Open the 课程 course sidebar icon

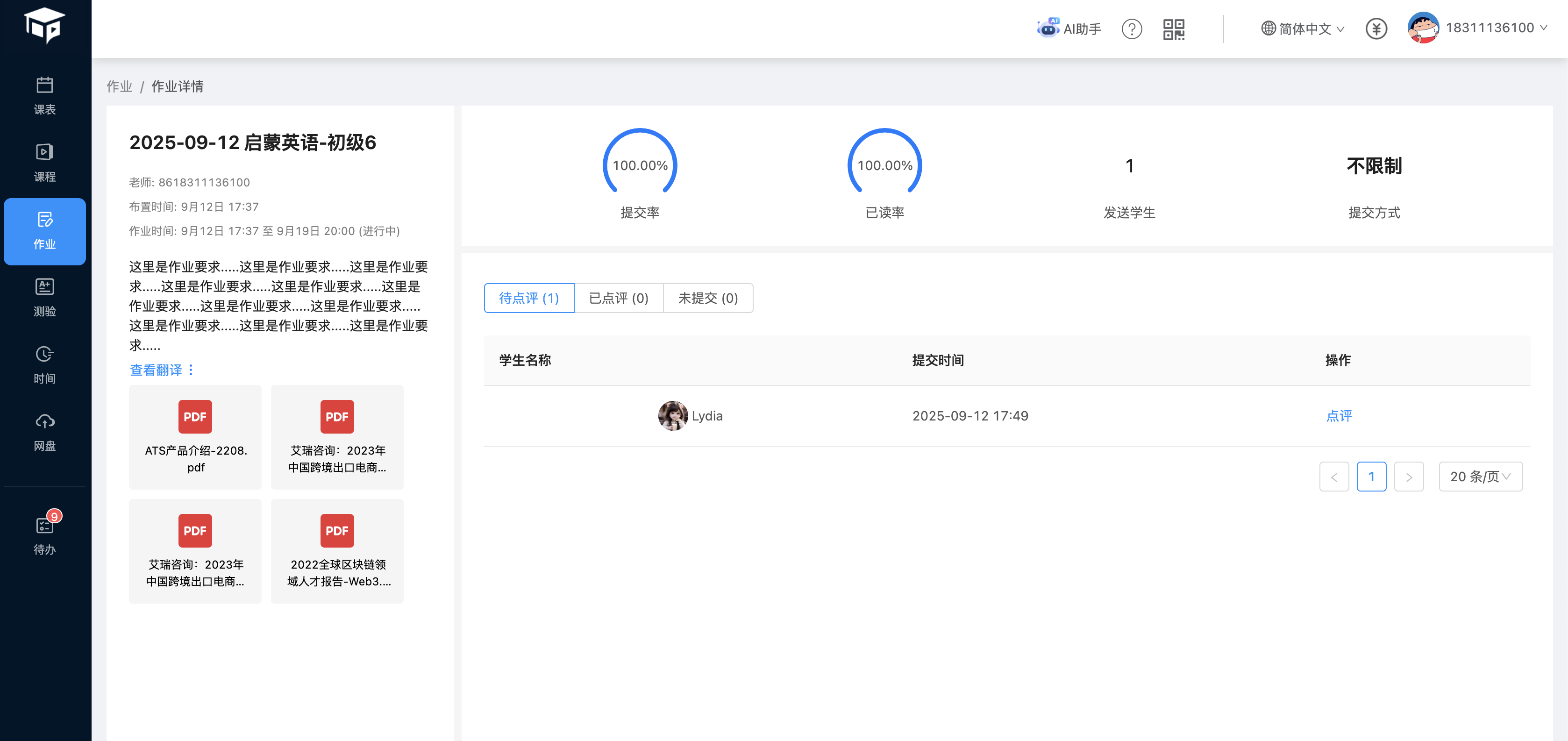click(44, 163)
